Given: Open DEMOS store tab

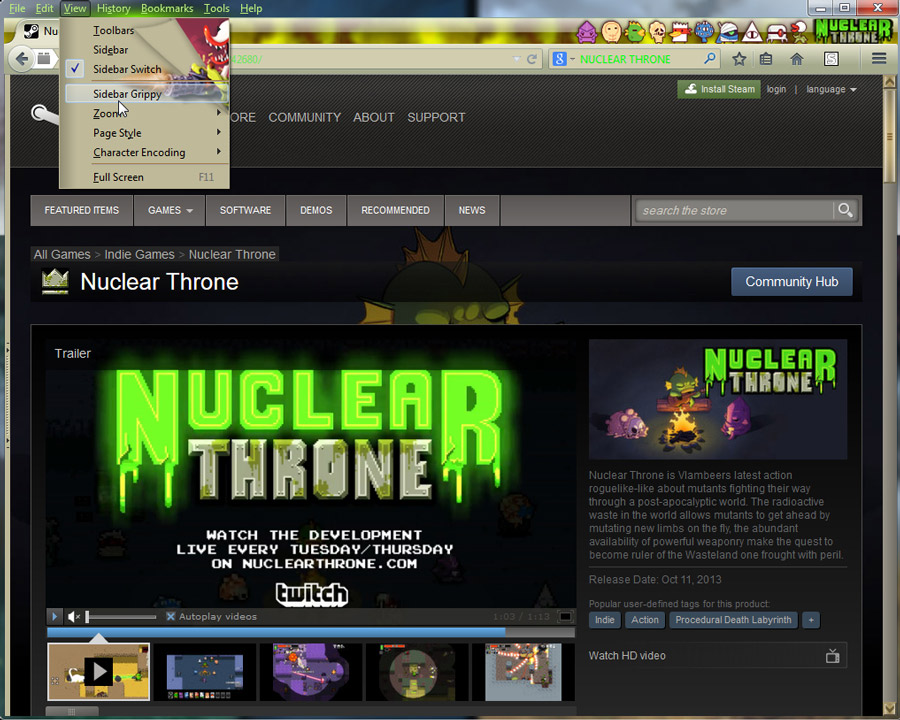Looking at the screenshot, I should [x=316, y=210].
